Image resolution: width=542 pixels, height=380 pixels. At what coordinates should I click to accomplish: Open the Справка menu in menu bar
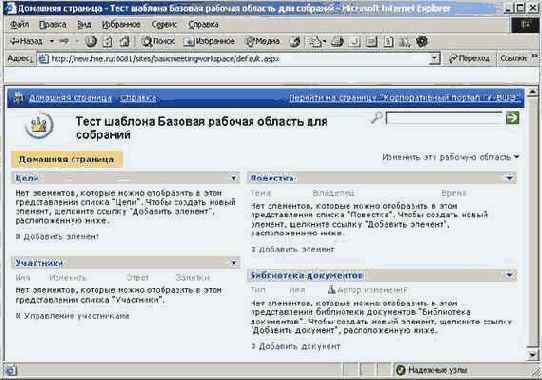(203, 25)
